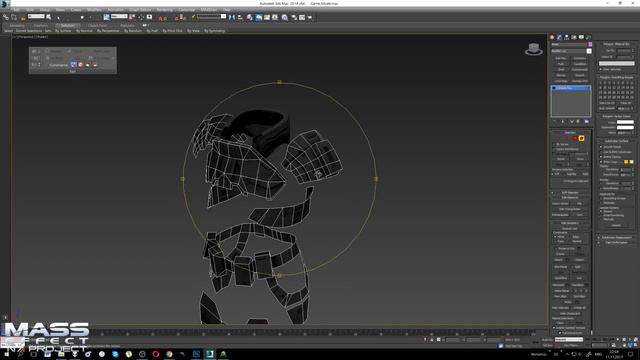
Task: Open the Schematic View from toolbar
Action: [275, 17]
